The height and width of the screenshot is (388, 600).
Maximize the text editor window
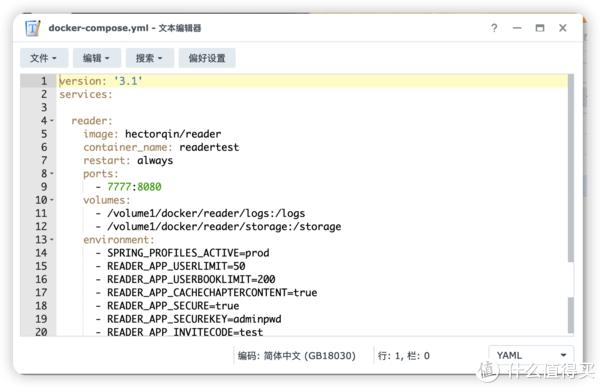pos(540,28)
